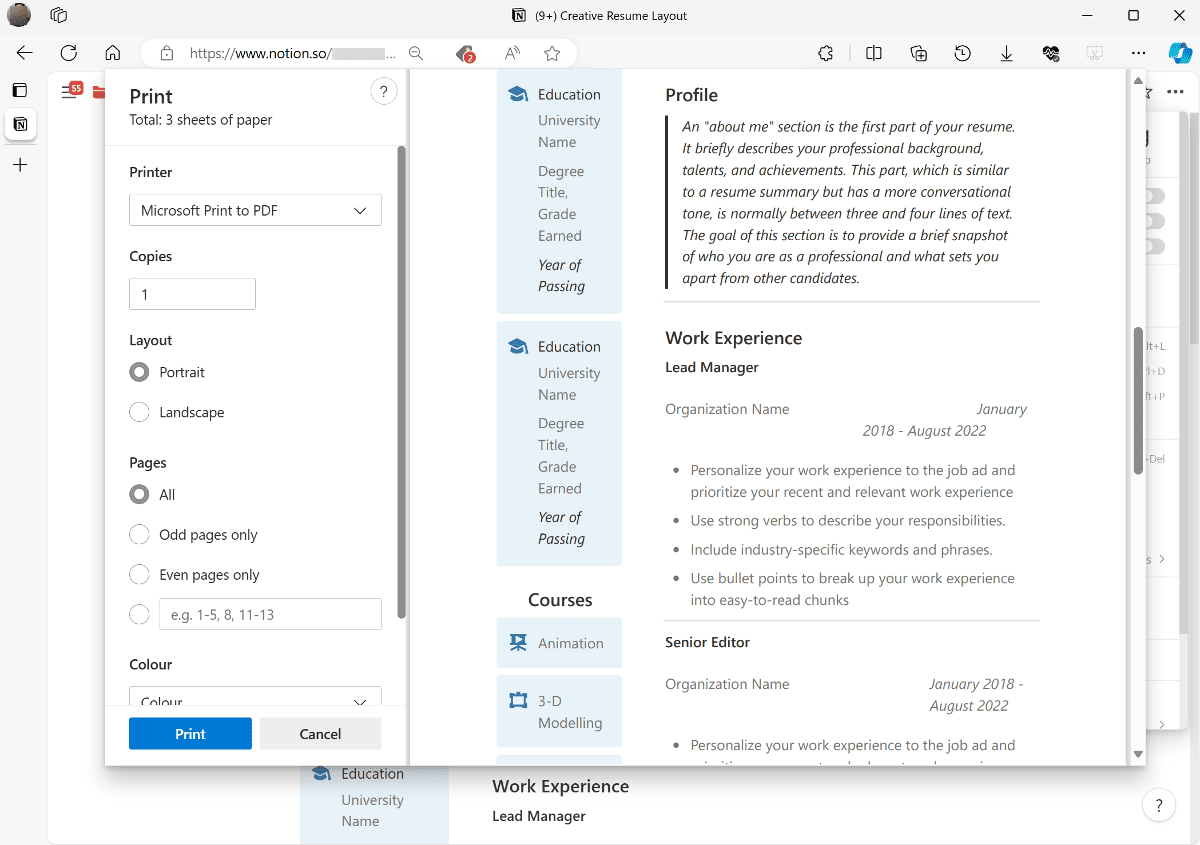This screenshot has width=1200, height=845.
Task: Click the favorites star icon in address bar
Action: (x=552, y=53)
